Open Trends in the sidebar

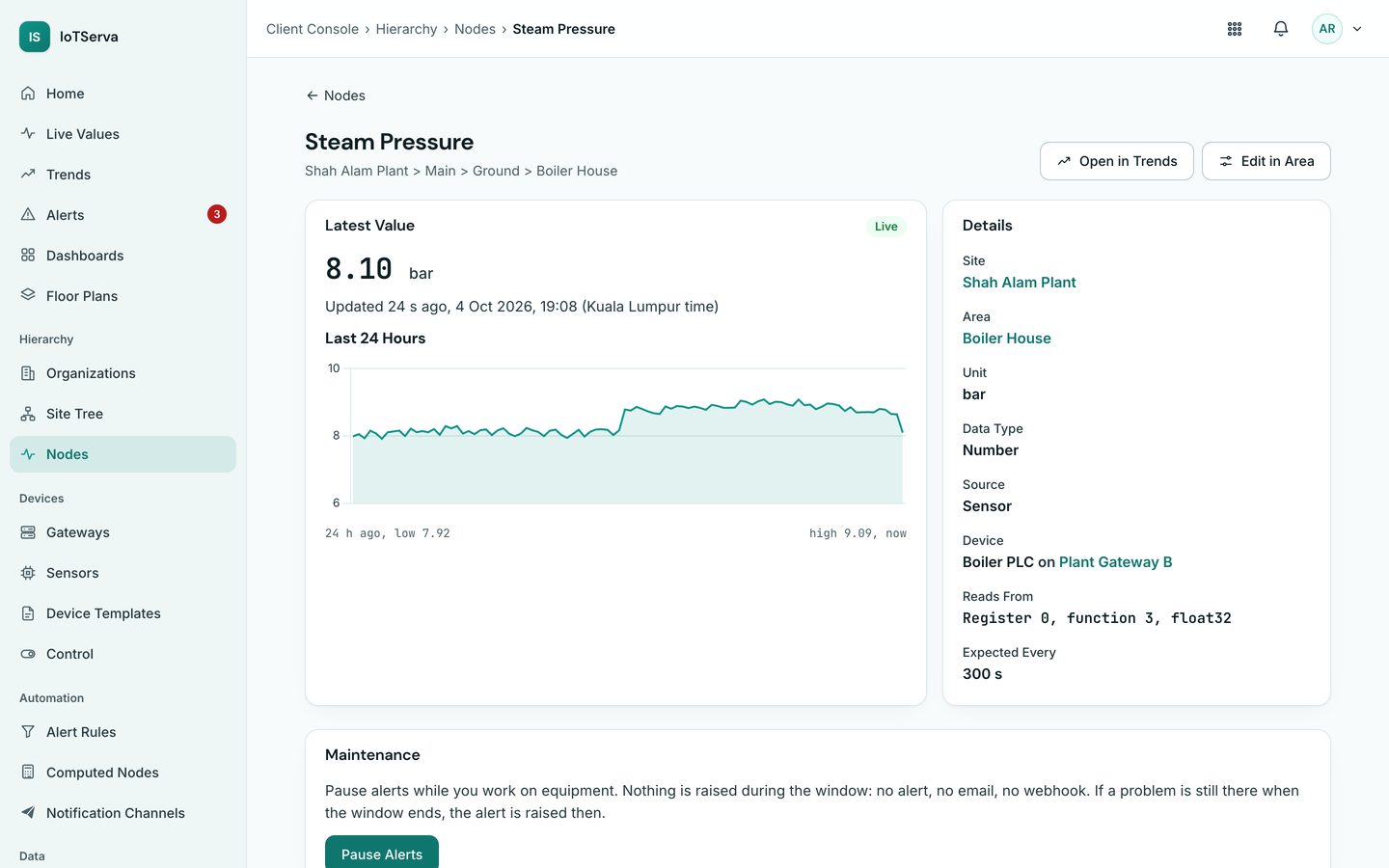tap(123, 175)
